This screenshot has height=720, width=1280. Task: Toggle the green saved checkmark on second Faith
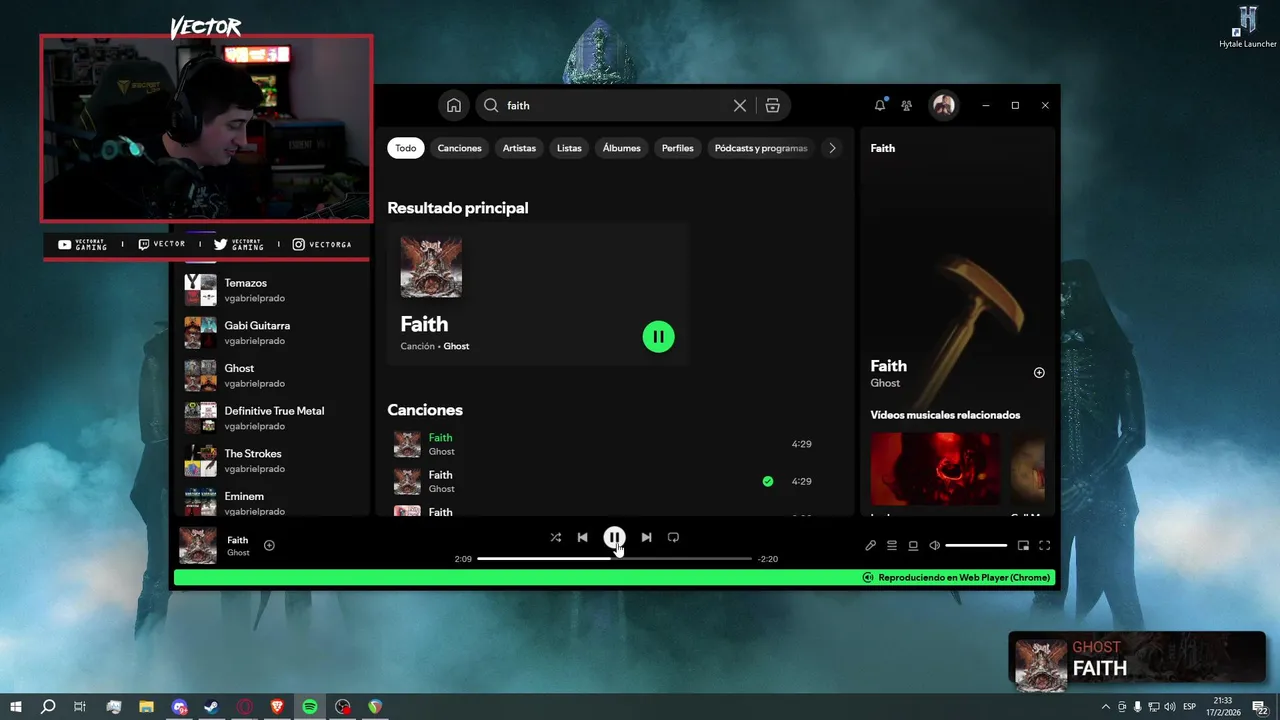[768, 481]
